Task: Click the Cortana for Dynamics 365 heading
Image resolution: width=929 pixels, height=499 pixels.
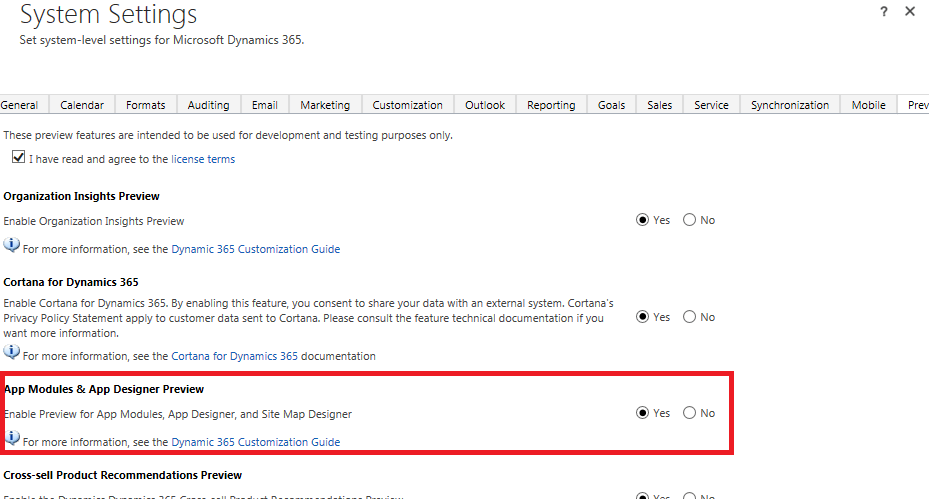Action: 71,282
